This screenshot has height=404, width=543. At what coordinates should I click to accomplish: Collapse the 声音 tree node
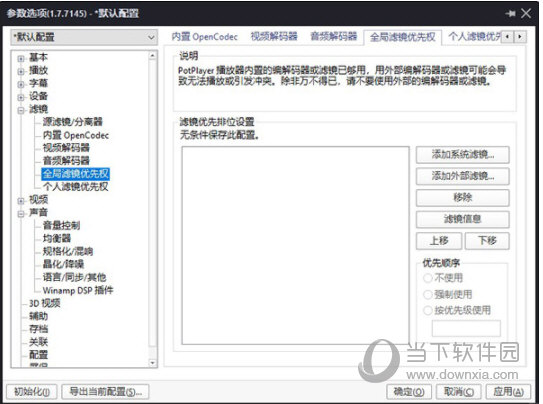(21, 214)
